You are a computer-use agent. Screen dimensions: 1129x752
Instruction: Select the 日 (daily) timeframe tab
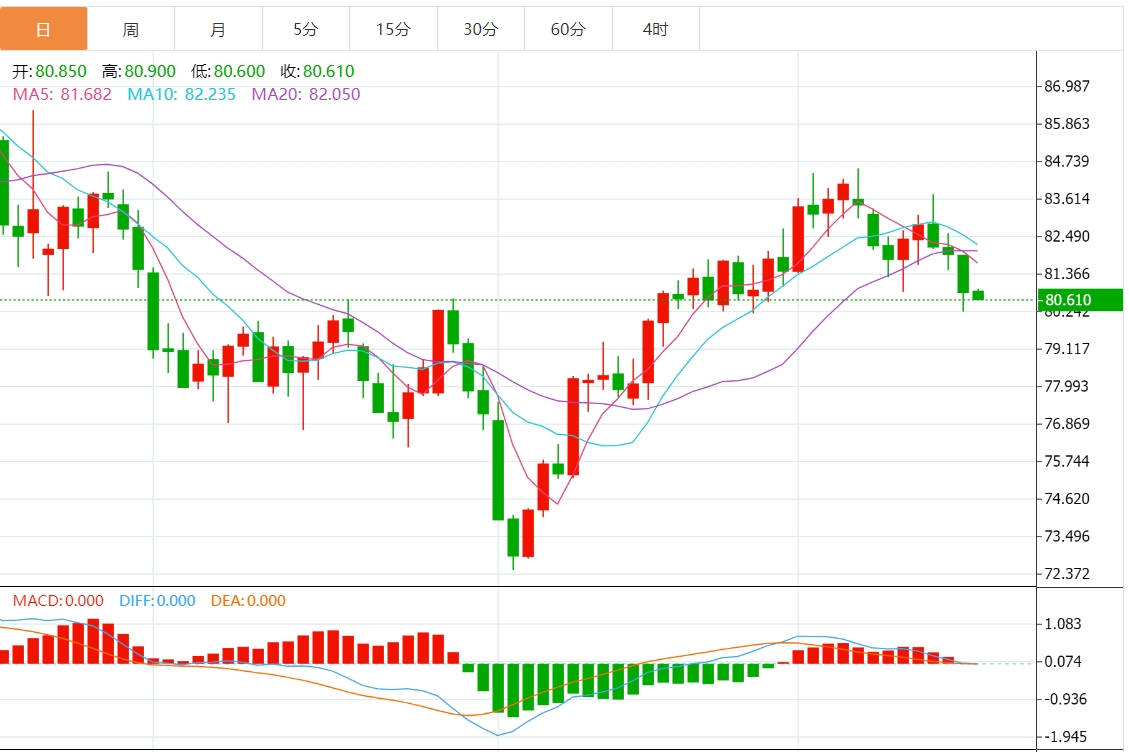point(43,29)
